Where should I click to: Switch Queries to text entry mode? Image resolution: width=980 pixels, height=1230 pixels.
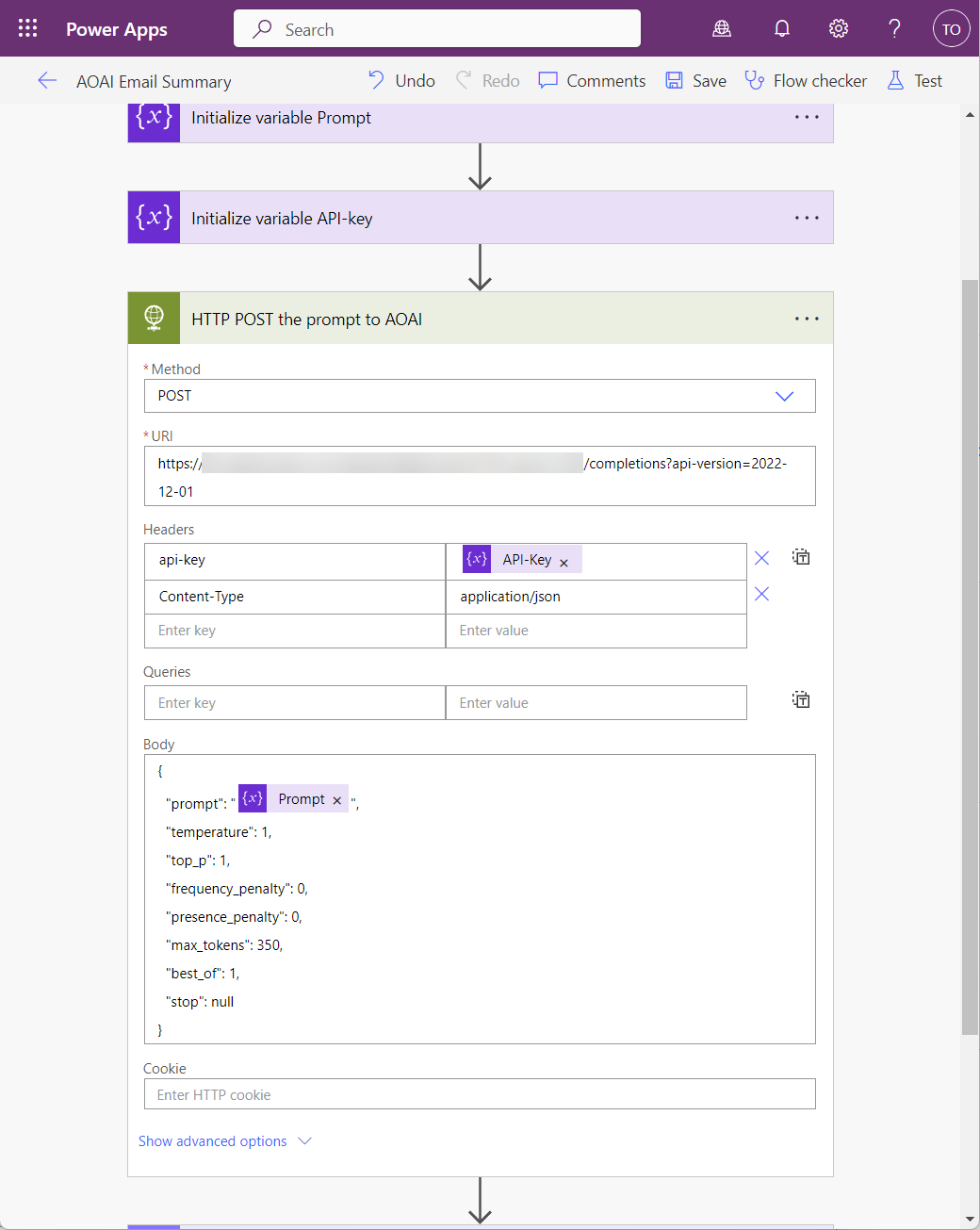point(801,699)
